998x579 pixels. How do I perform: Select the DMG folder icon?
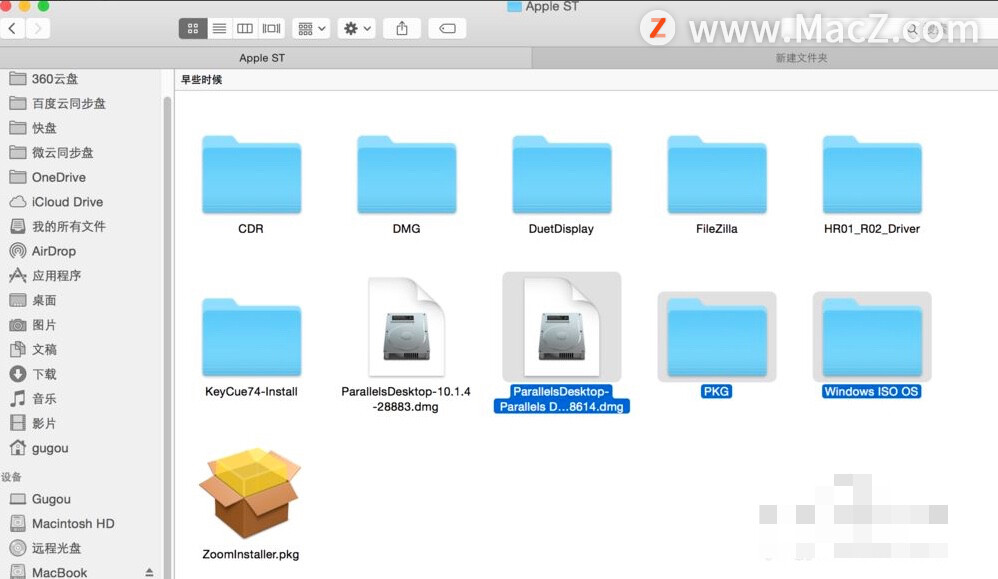[x=407, y=175]
